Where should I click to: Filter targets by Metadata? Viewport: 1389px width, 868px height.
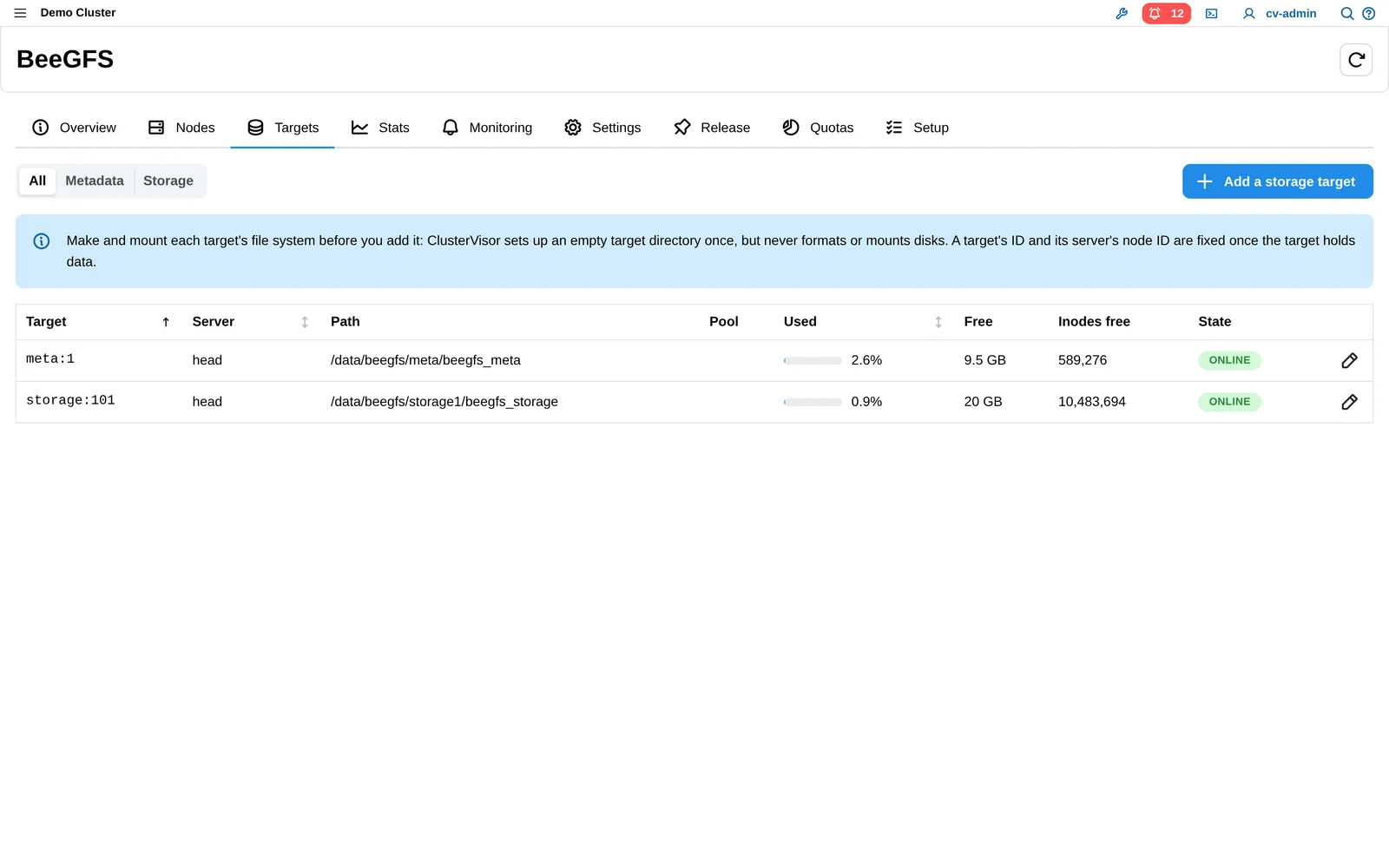[x=95, y=181]
